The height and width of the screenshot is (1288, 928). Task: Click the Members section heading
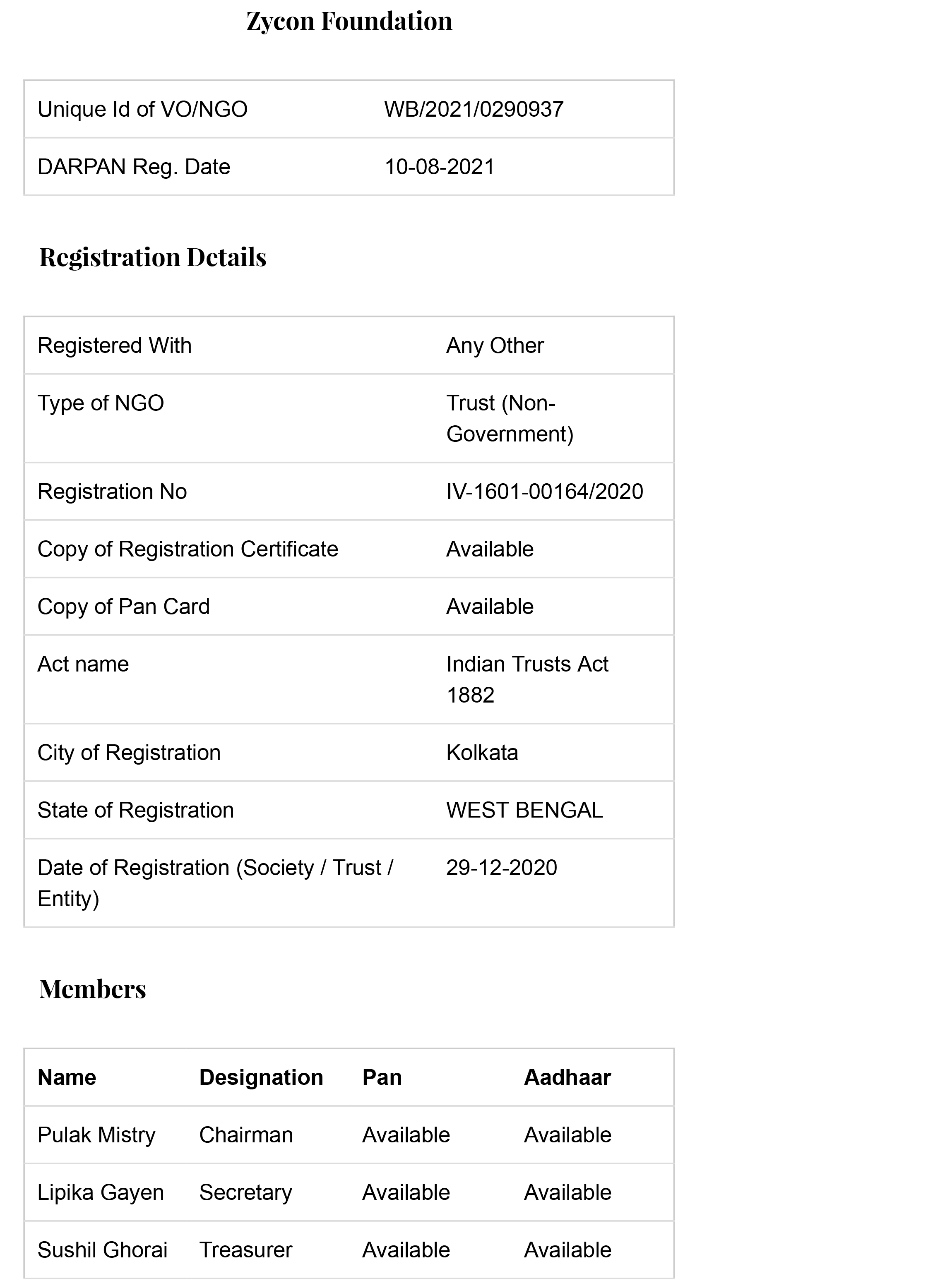pos(93,989)
